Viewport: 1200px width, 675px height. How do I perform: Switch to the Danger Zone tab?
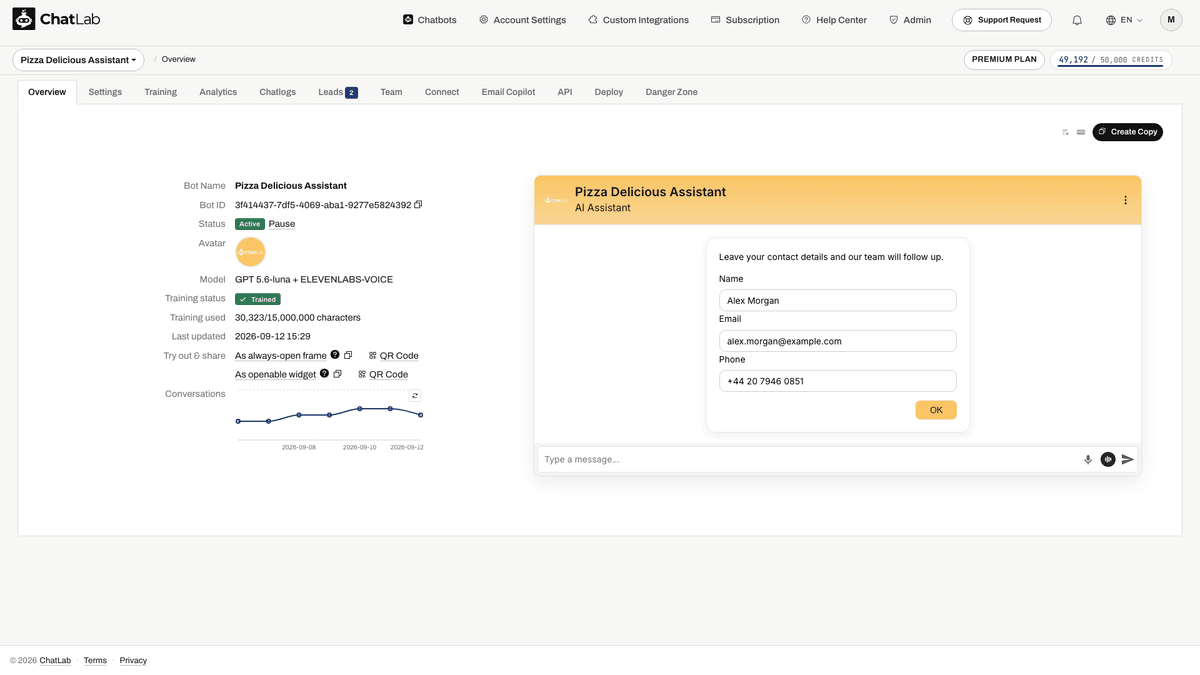click(672, 92)
